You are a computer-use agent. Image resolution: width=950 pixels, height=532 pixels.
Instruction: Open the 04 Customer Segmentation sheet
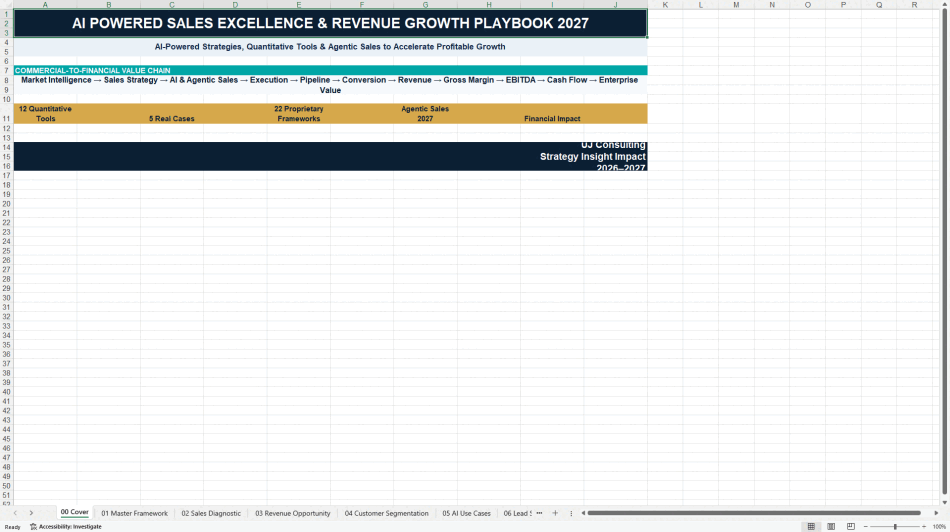coord(387,513)
